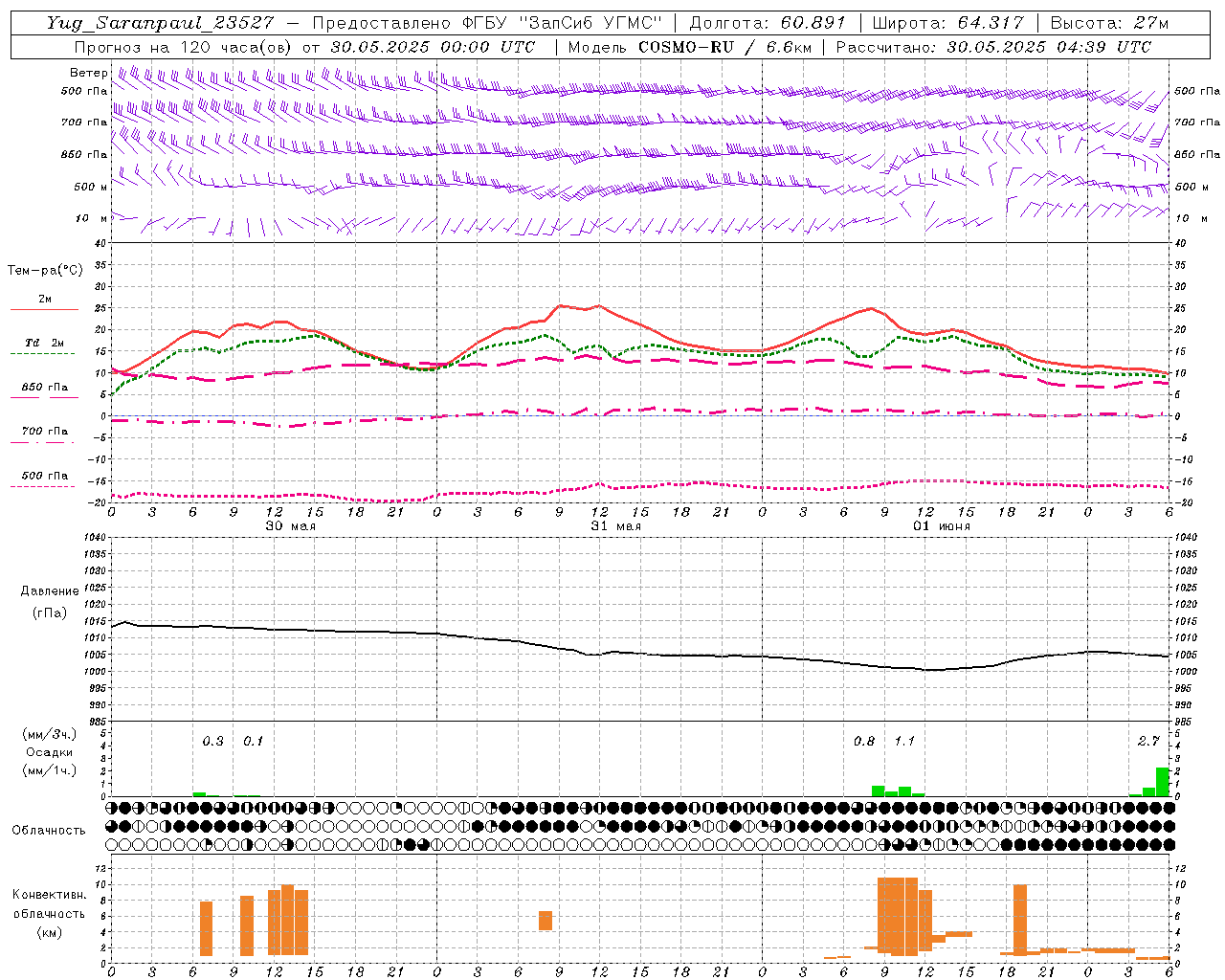
Task: Click the Прогноз на 120 часа(ов) text
Action: [185, 47]
